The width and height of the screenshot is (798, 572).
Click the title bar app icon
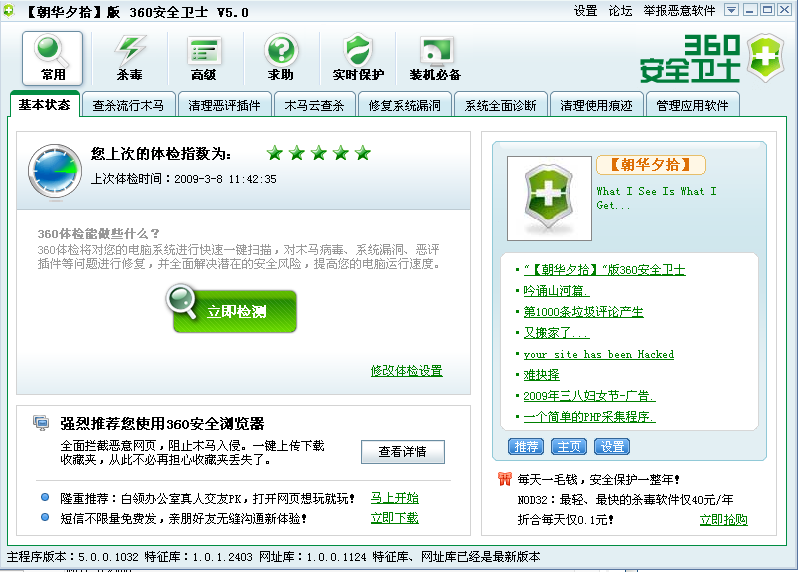tap(9, 11)
